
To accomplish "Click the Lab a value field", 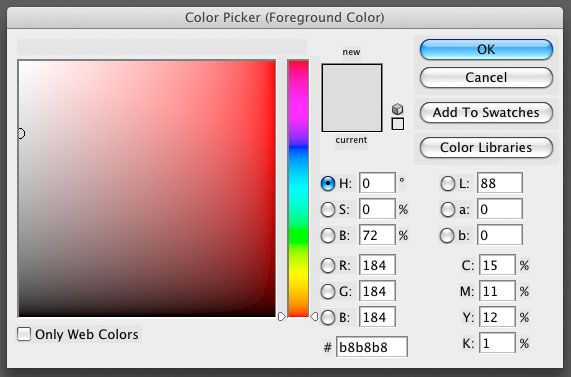I will tap(500, 209).
